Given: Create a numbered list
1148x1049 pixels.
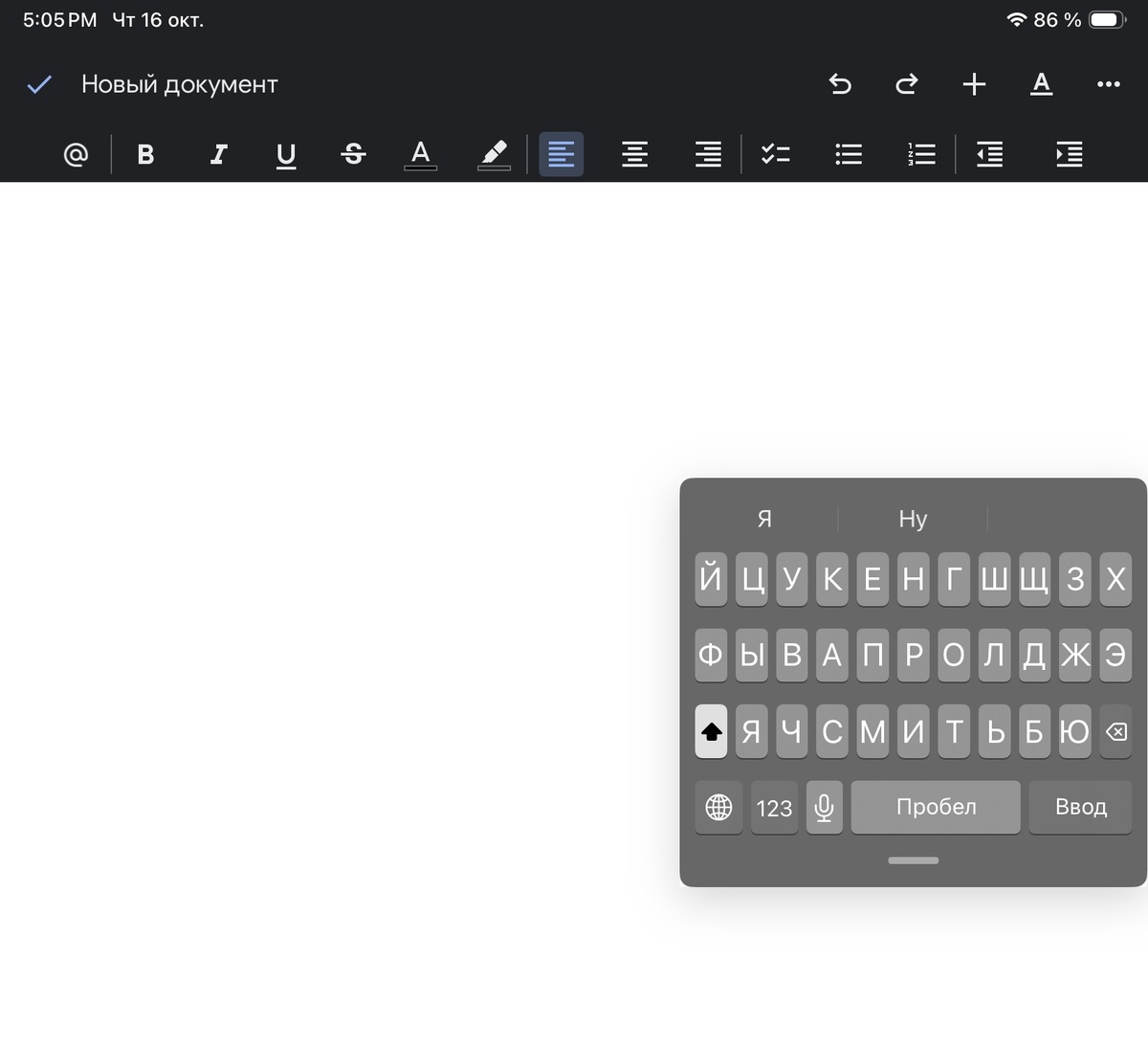Looking at the screenshot, I should coord(918,154).
